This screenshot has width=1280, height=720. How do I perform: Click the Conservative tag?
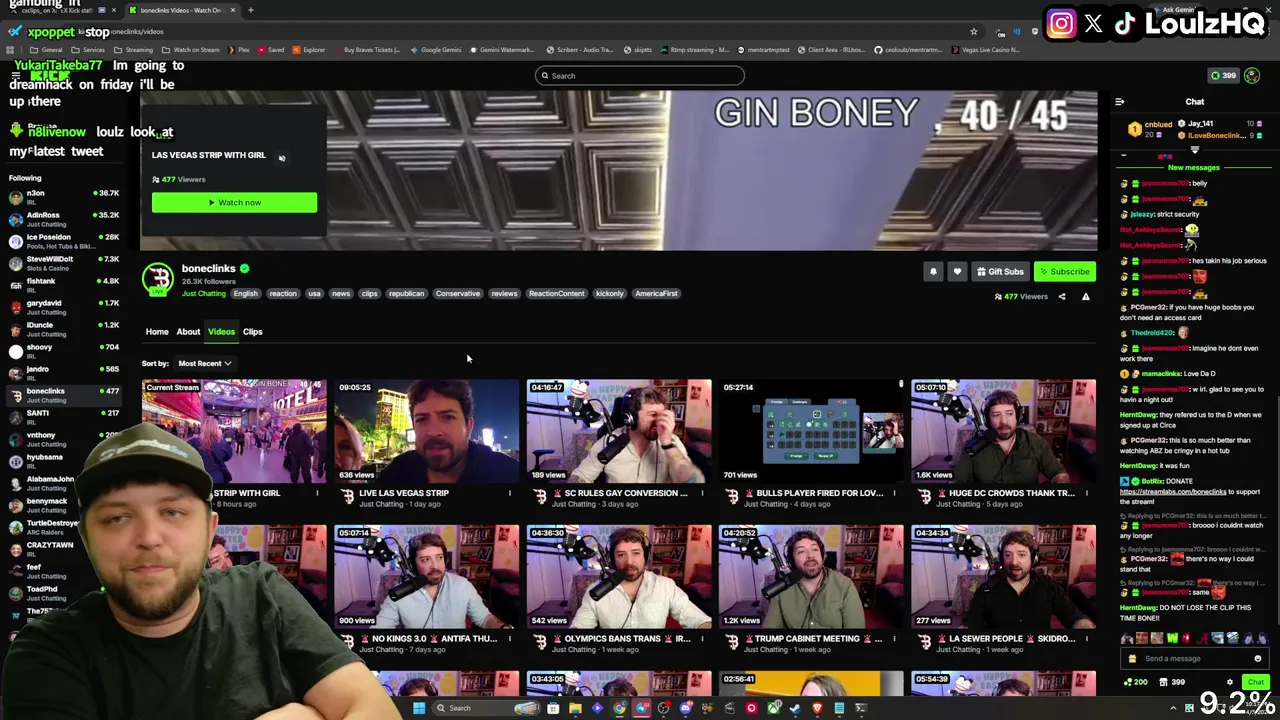point(457,294)
